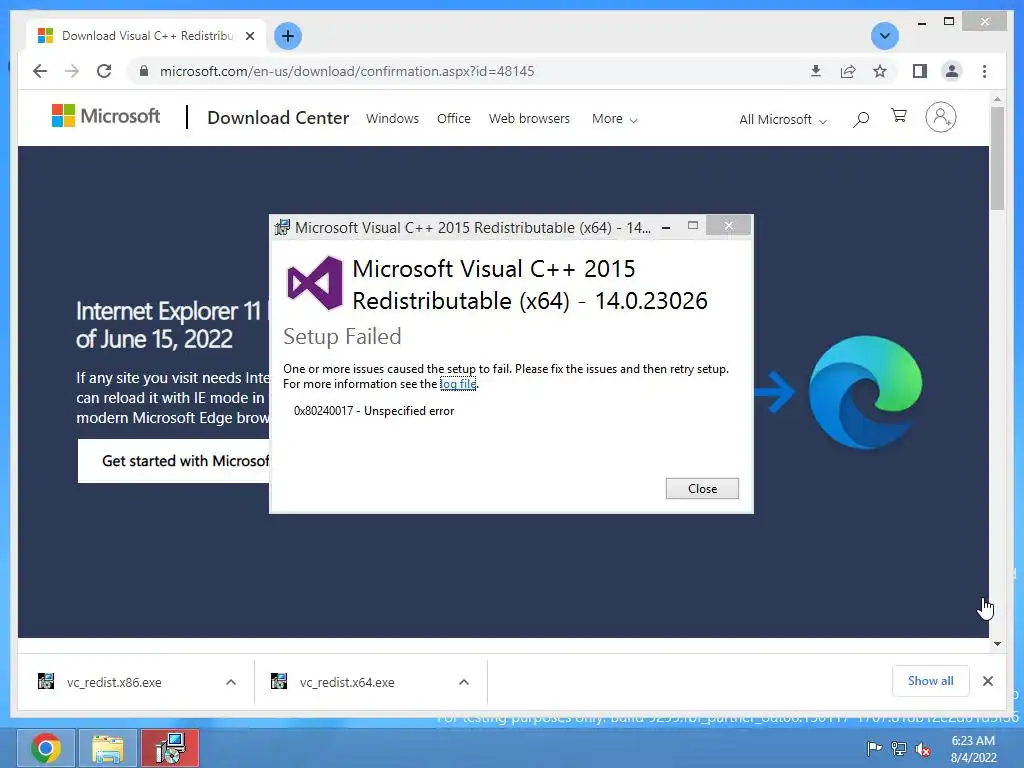Screen dimensions: 1024x768
Task: Click the page vertical scrollbar thumb
Action: point(997,159)
